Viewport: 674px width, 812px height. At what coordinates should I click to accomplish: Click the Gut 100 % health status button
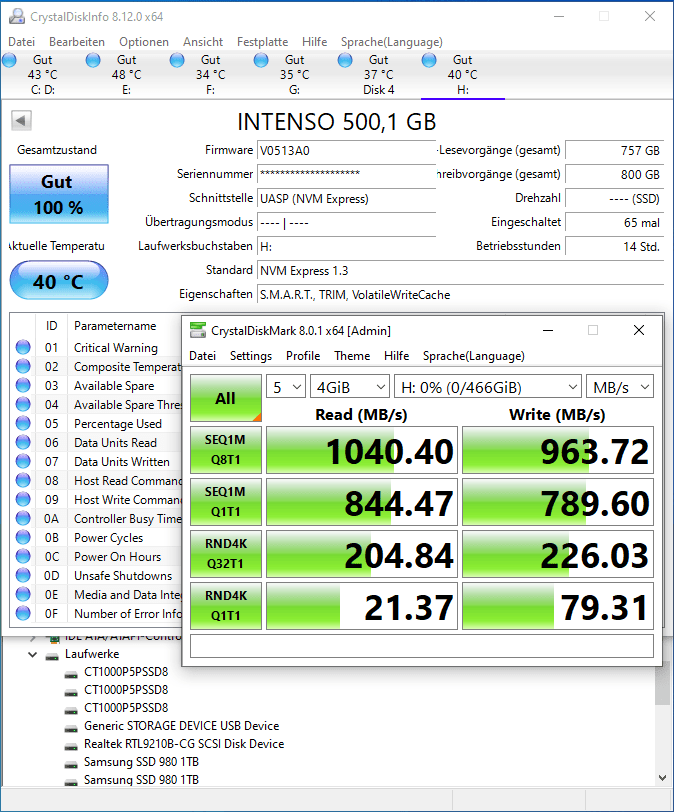pos(59,194)
